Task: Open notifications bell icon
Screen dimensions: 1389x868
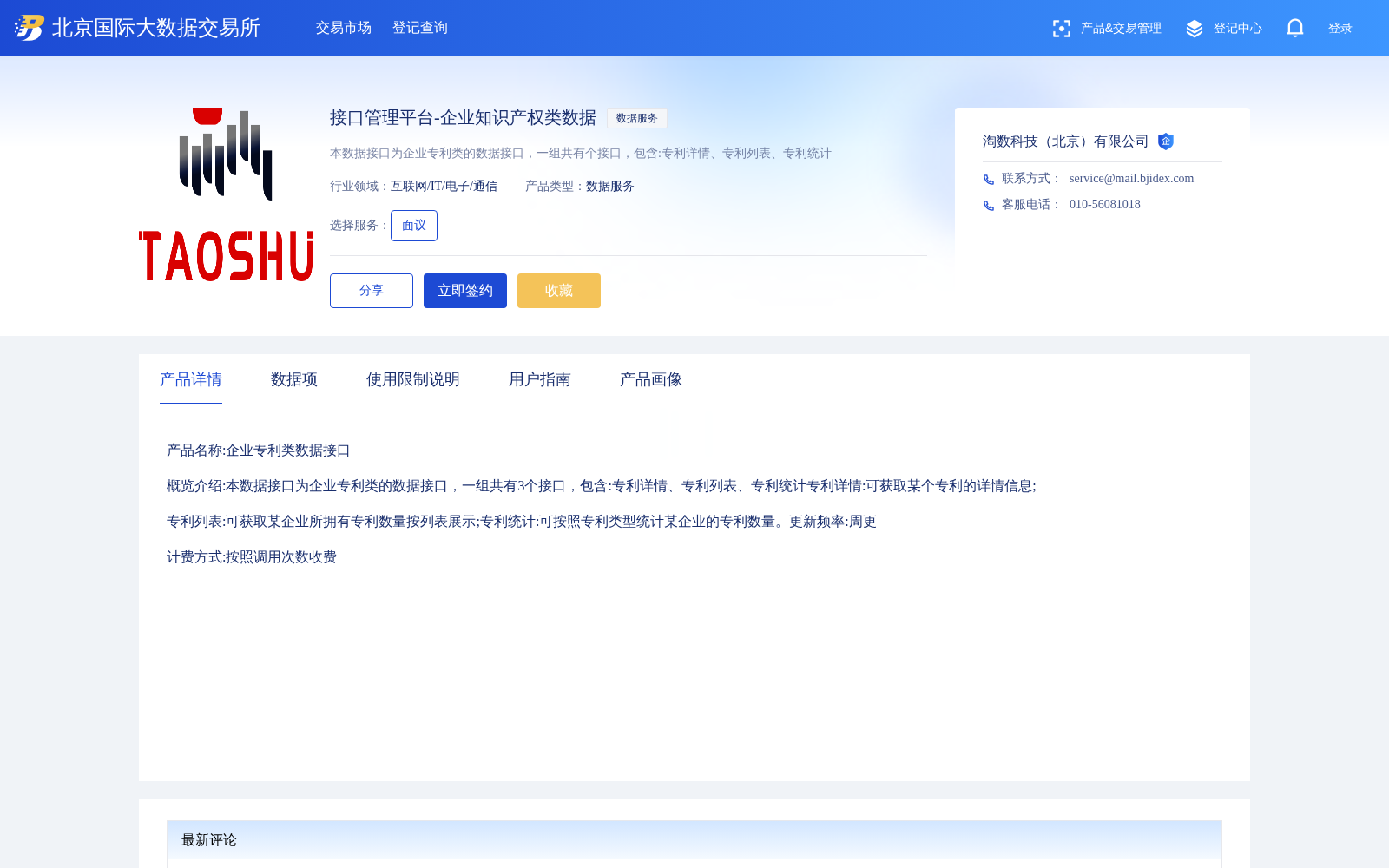Action: coord(1295,29)
